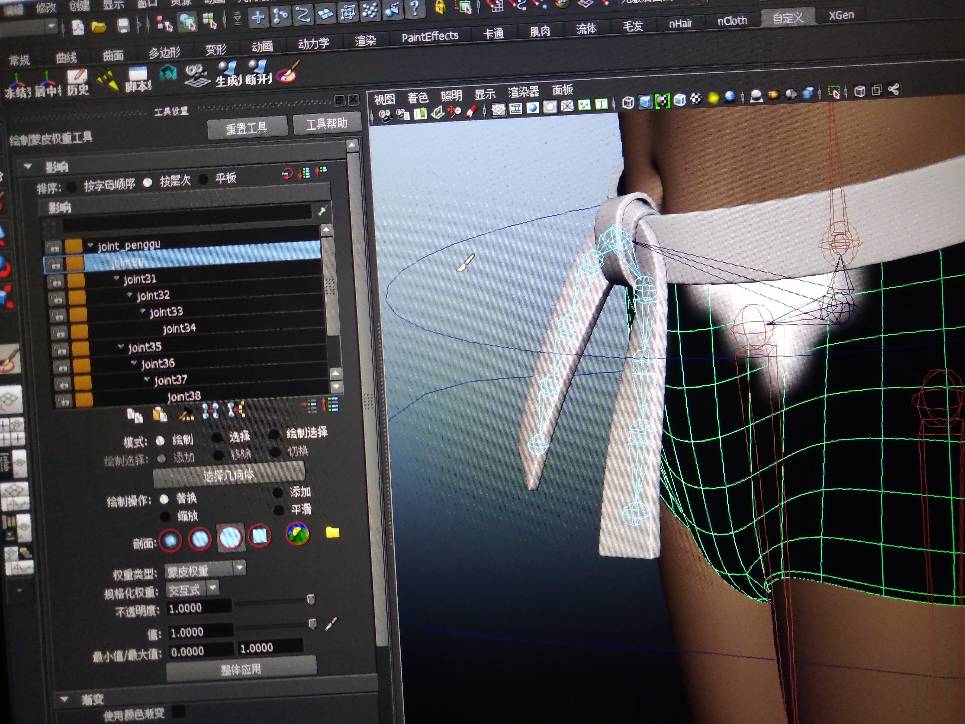Collapse the 渐变 section triangle

pyautogui.click(x=63, y=699)
